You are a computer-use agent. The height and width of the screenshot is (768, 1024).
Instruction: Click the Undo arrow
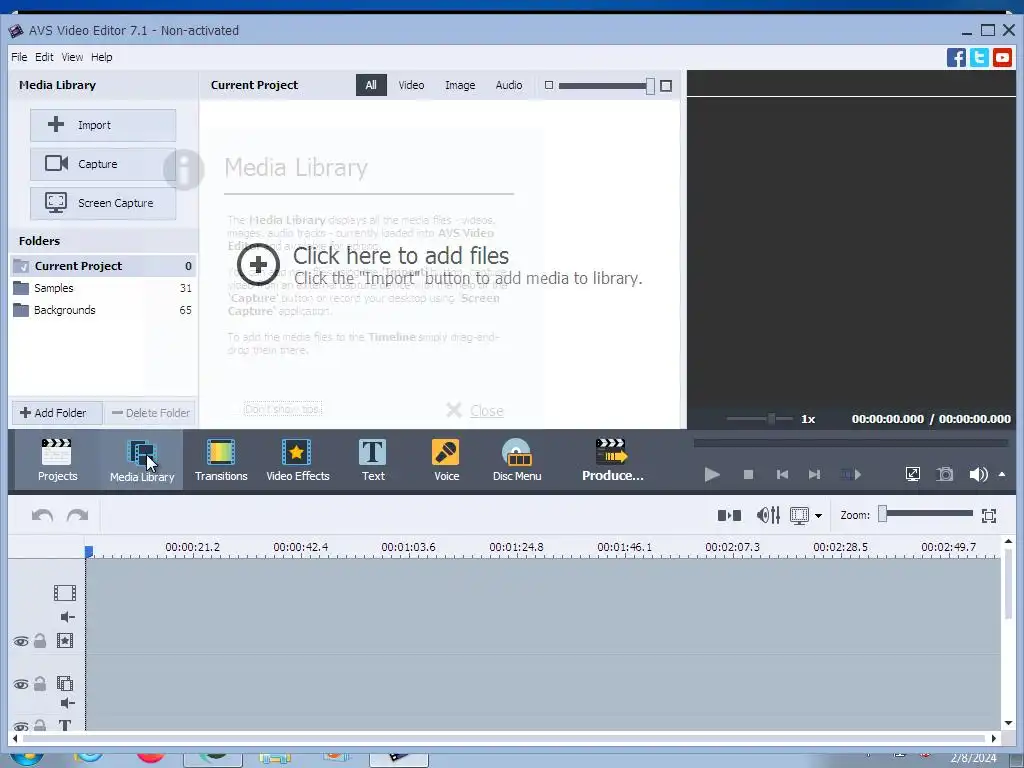tap(42, 515)
